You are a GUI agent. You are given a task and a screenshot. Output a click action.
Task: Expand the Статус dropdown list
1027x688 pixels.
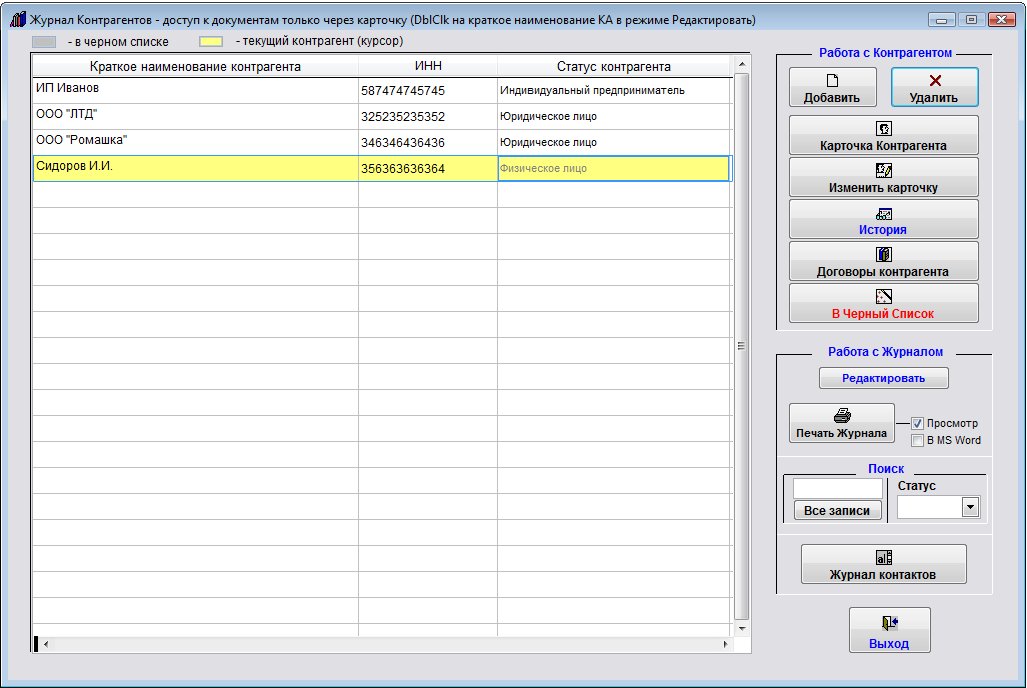coord(969,508)
